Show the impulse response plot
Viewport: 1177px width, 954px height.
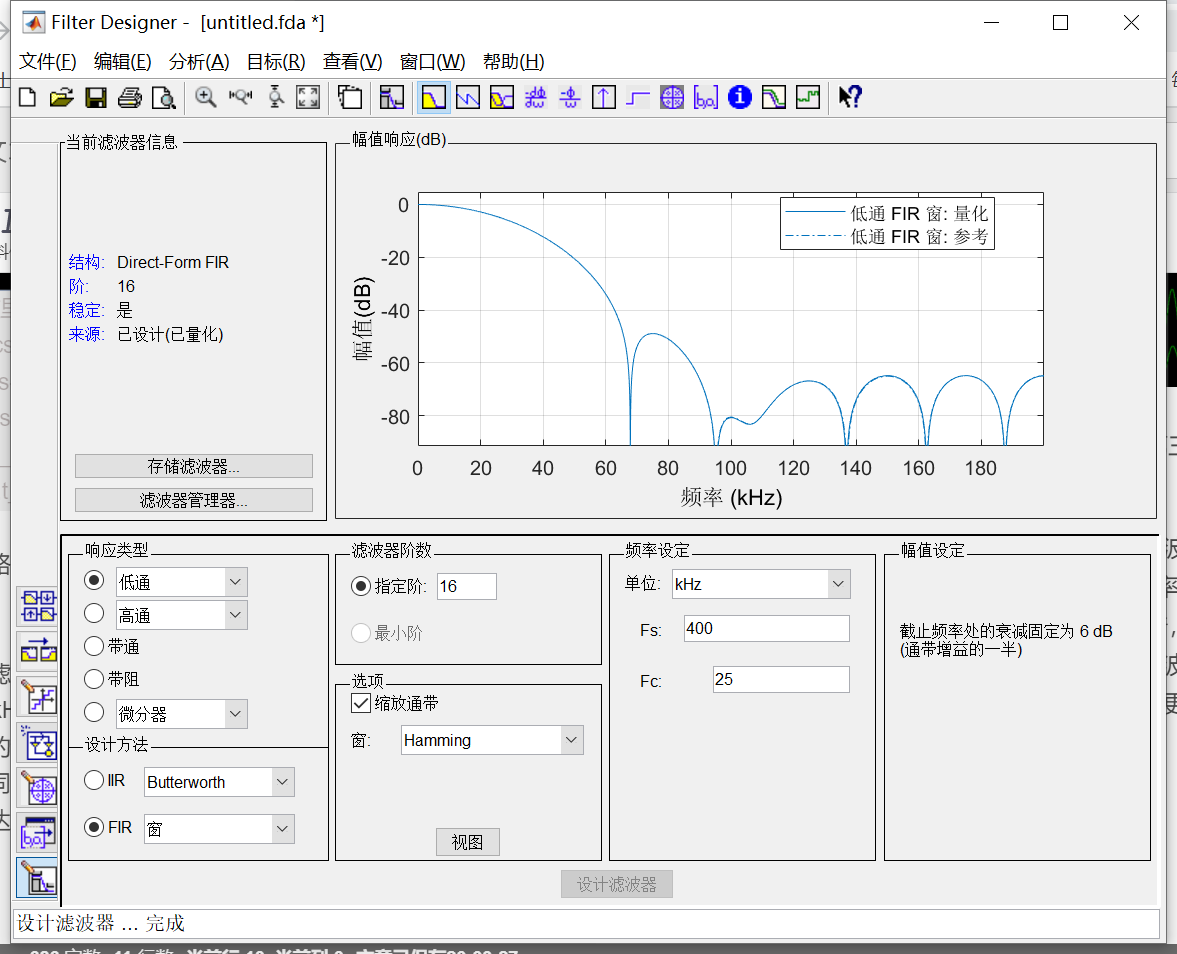pyautogui.click(x=604, y=97)
